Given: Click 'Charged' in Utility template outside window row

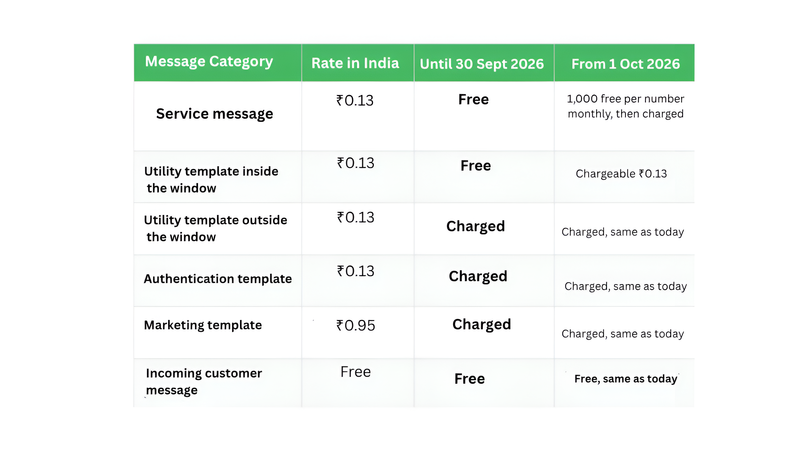Looking at the screenshot, I should tap(476, 227).
